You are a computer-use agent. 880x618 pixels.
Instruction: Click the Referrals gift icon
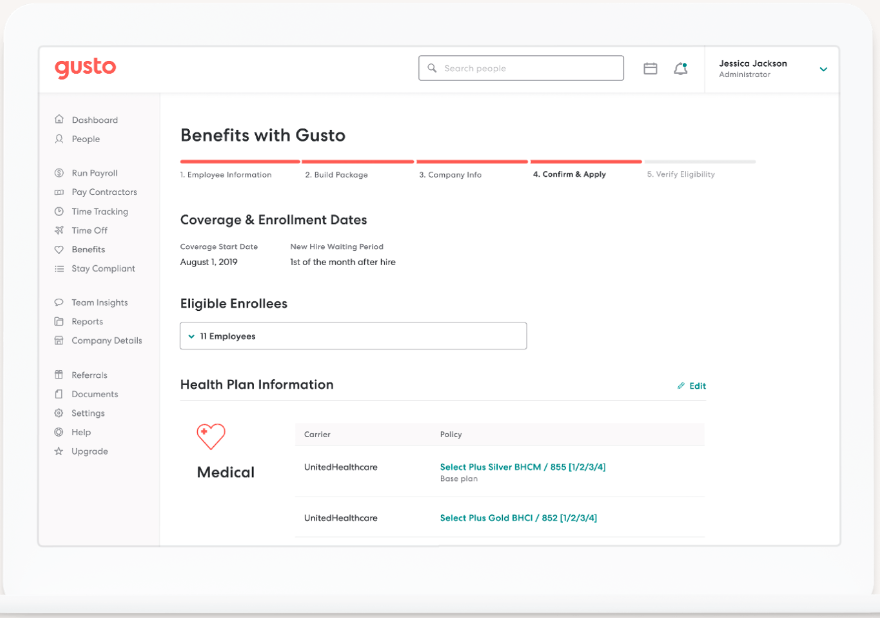(59, 374)
